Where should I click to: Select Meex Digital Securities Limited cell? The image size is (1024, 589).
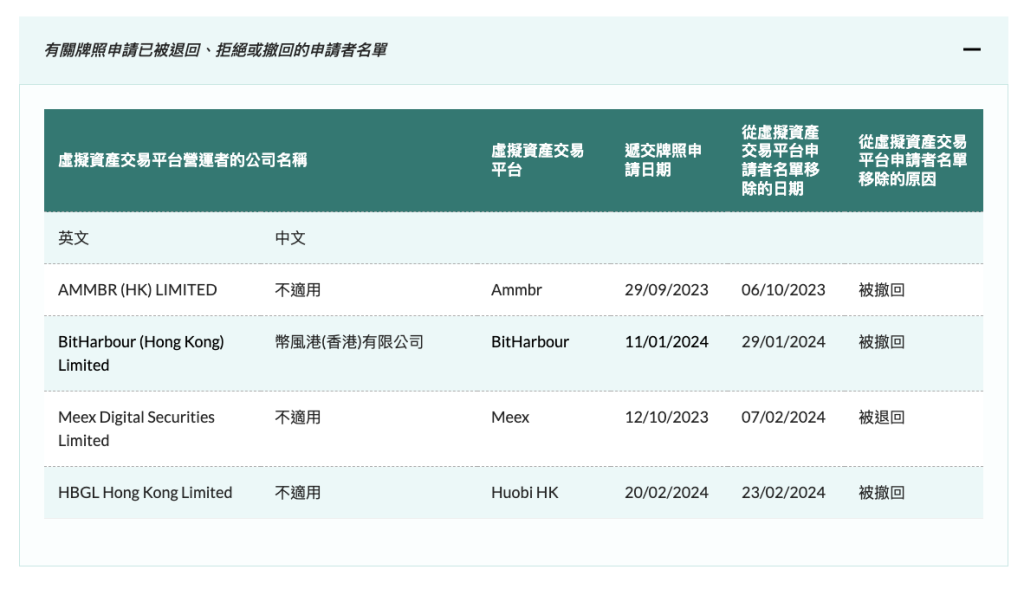point(136,429)
